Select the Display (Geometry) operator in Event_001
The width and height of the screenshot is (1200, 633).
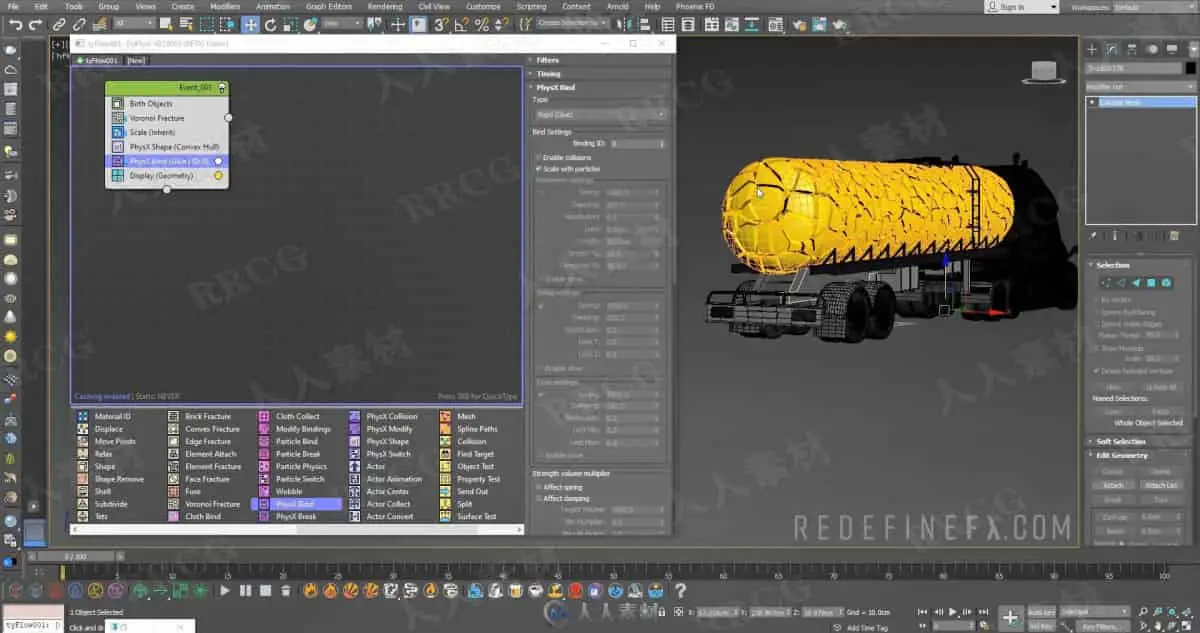click(x=167, y=175)
